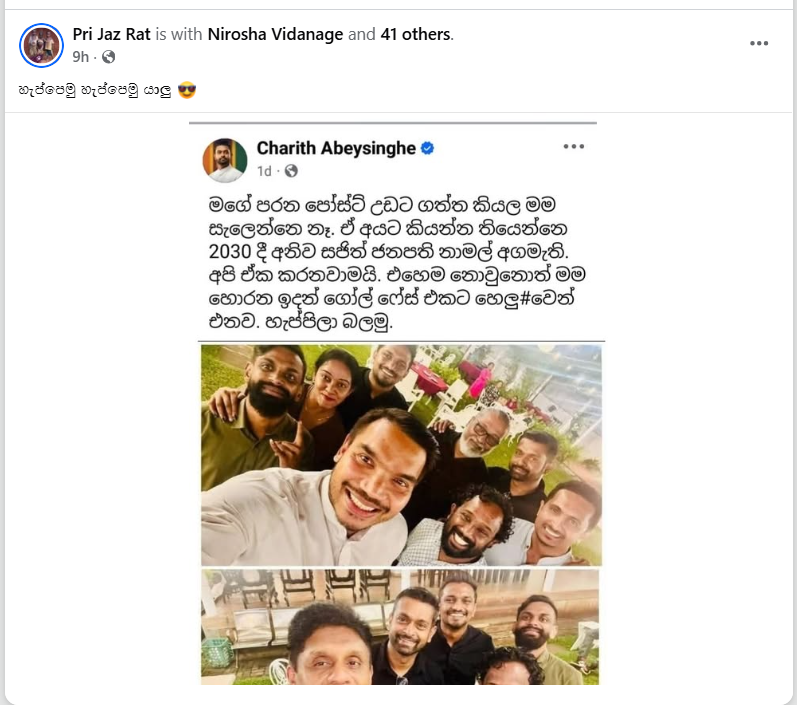This screenshot has width=797, height=705.
Task: Open Charith Abeysinghe name in shared post
Action: (336, 148)
